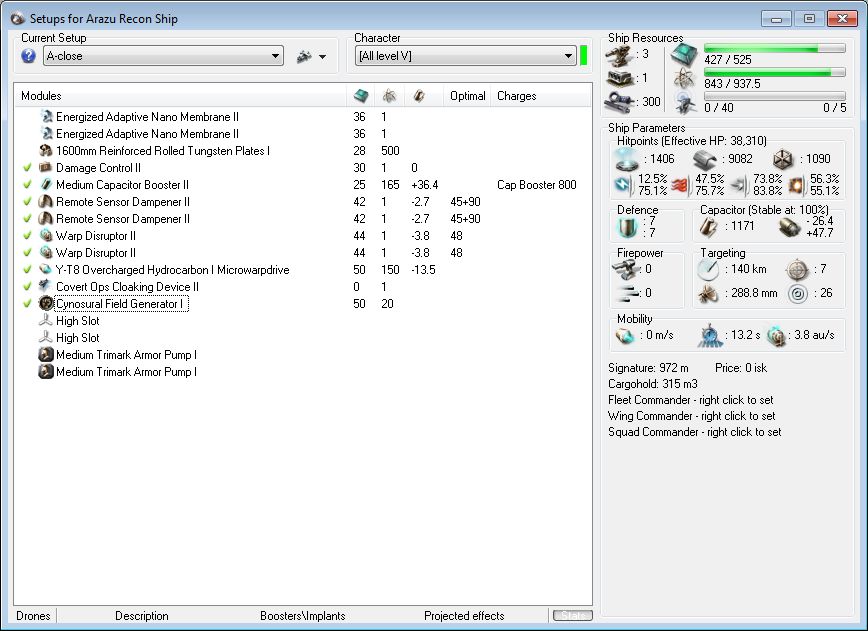This screenshot has width=868, height=631.
Task: Toggle the second Remote Sensor Dampener II checkmark
Action: pos(27,219)
